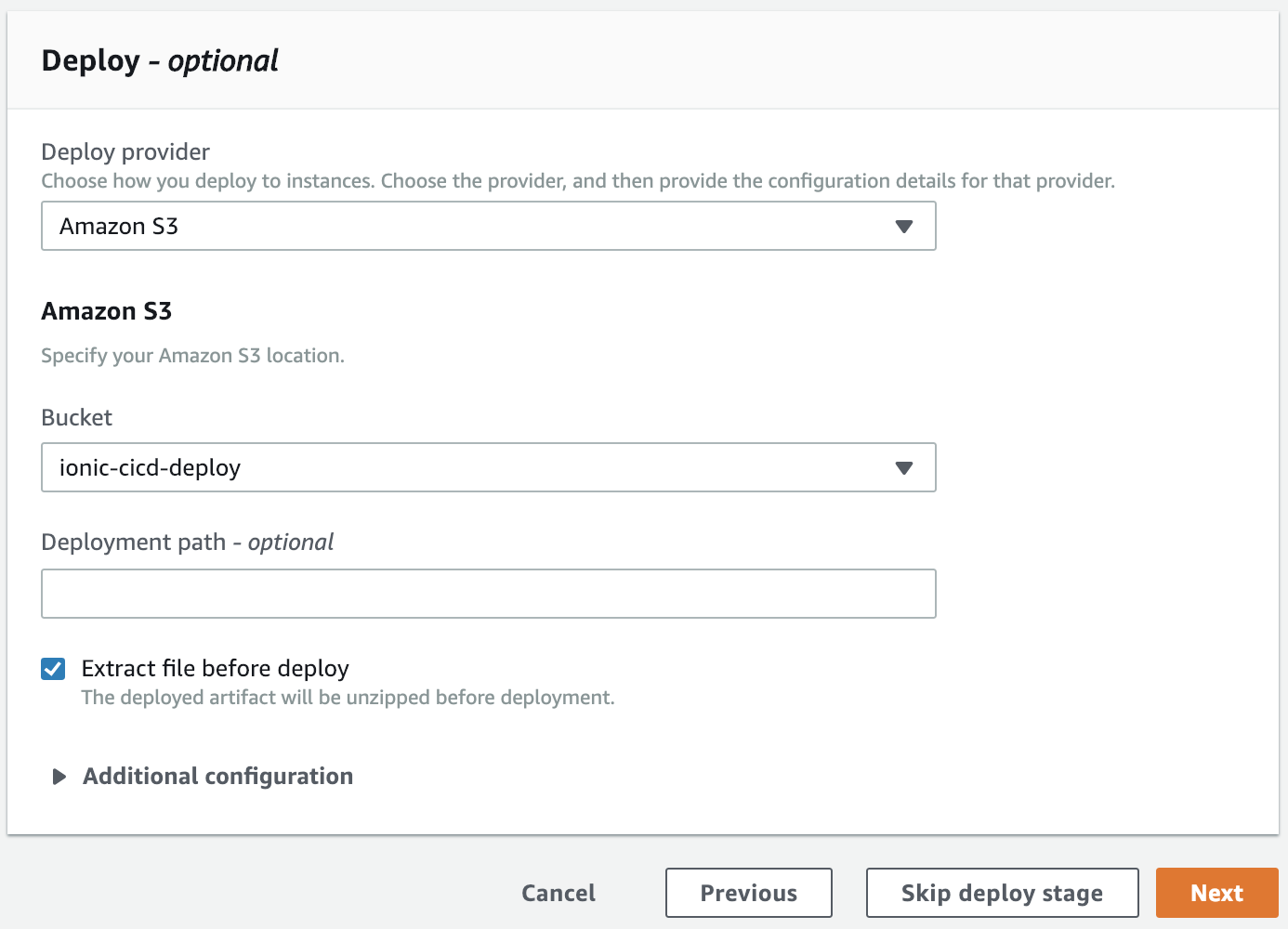
Task: Click the 'Extract file before deploy' label
Action: pyautogui.click(x=215, y=669)
